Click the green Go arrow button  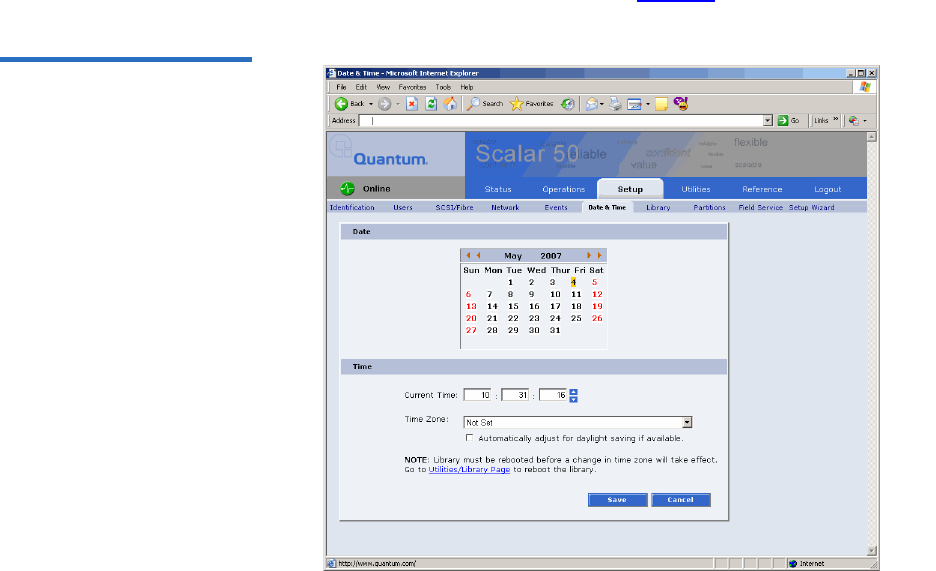click(783, 121)
